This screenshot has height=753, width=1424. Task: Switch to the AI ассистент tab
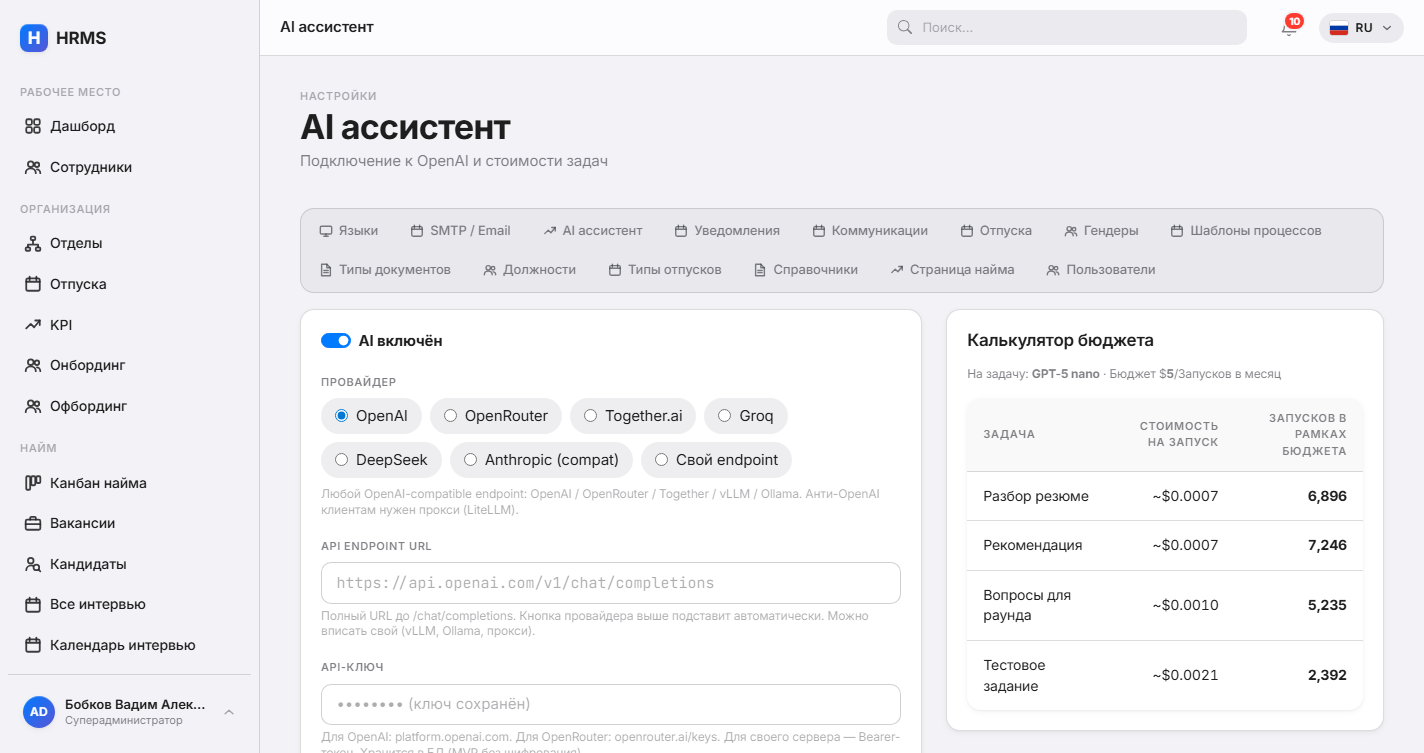tap(593, 231)
